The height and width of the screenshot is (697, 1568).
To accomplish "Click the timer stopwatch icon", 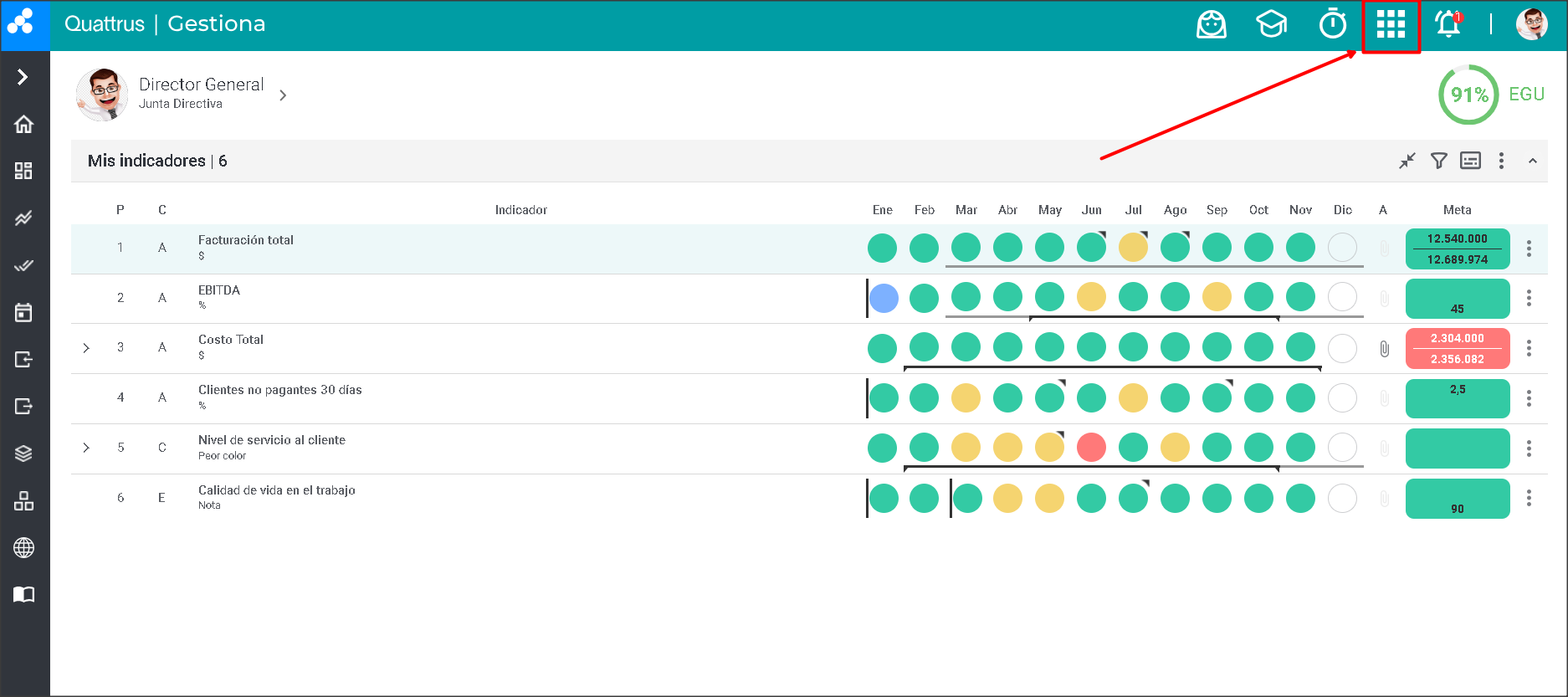I will click(x=1332, y=24).
